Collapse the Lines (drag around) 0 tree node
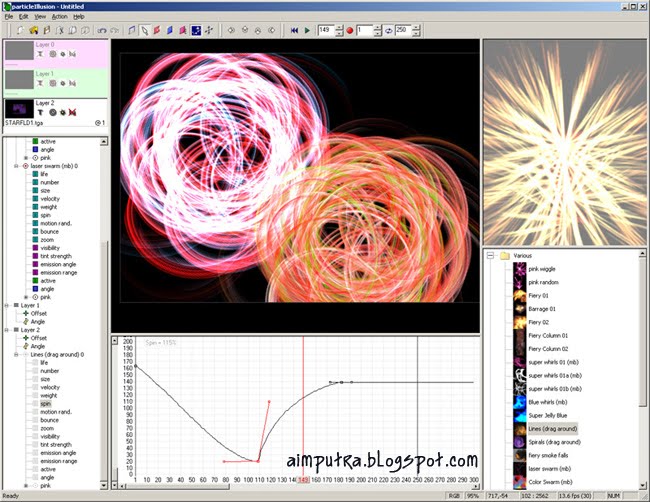650x502 pixels. coord(16,354)
